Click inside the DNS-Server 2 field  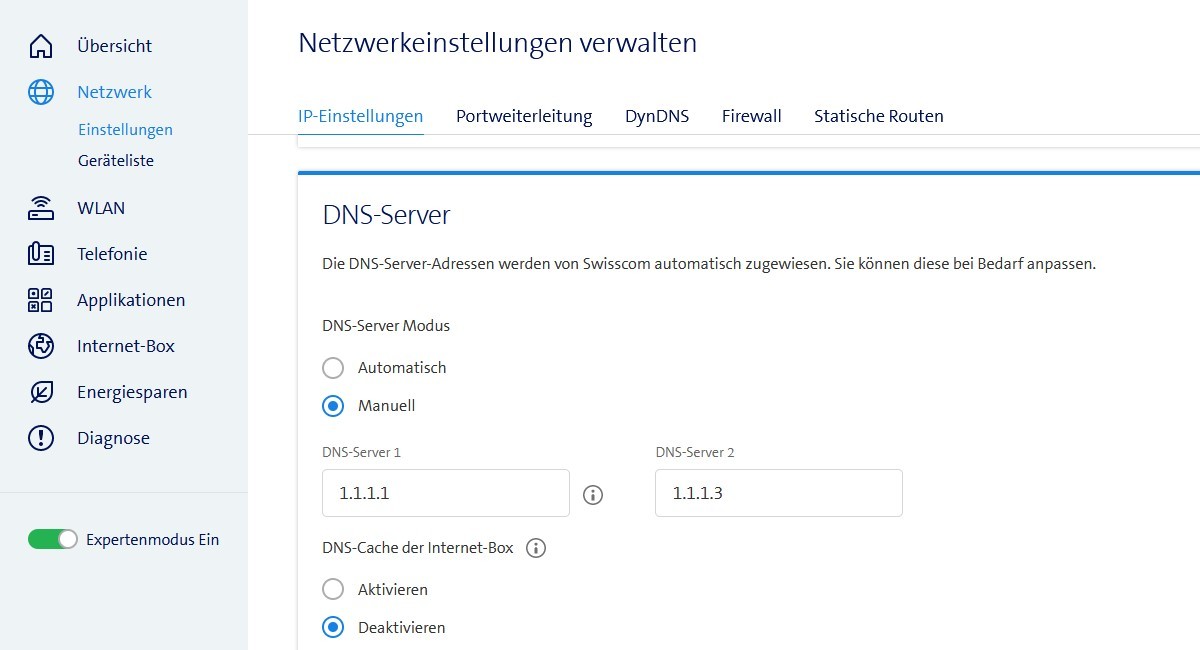(x=778, y=492)
